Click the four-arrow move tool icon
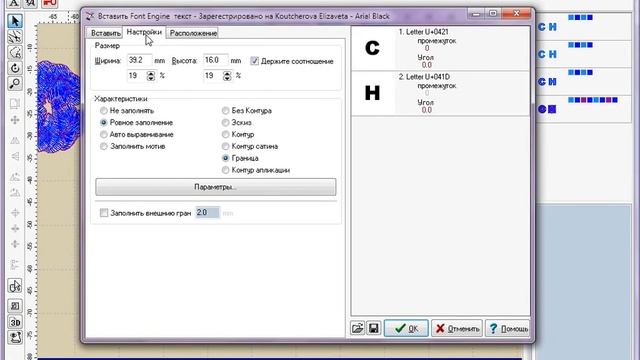Viewport: 640px width, 360px height. click(x=15, y=120)
